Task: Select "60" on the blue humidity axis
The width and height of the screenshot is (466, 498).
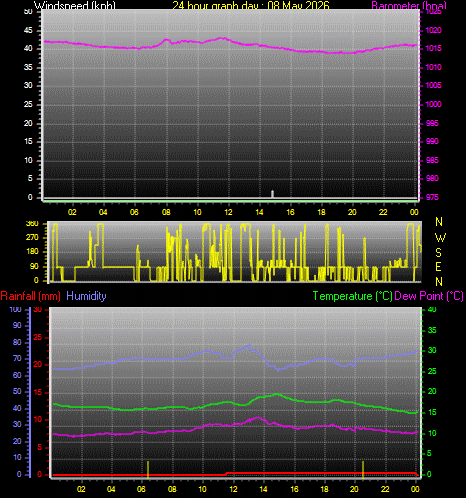Action: [17, 375]
